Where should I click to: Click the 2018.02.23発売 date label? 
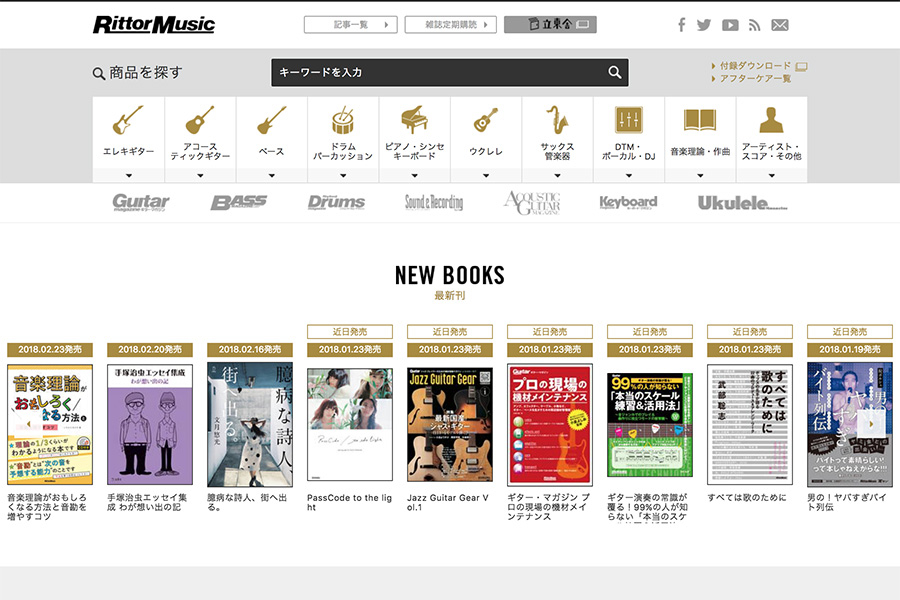50,349
